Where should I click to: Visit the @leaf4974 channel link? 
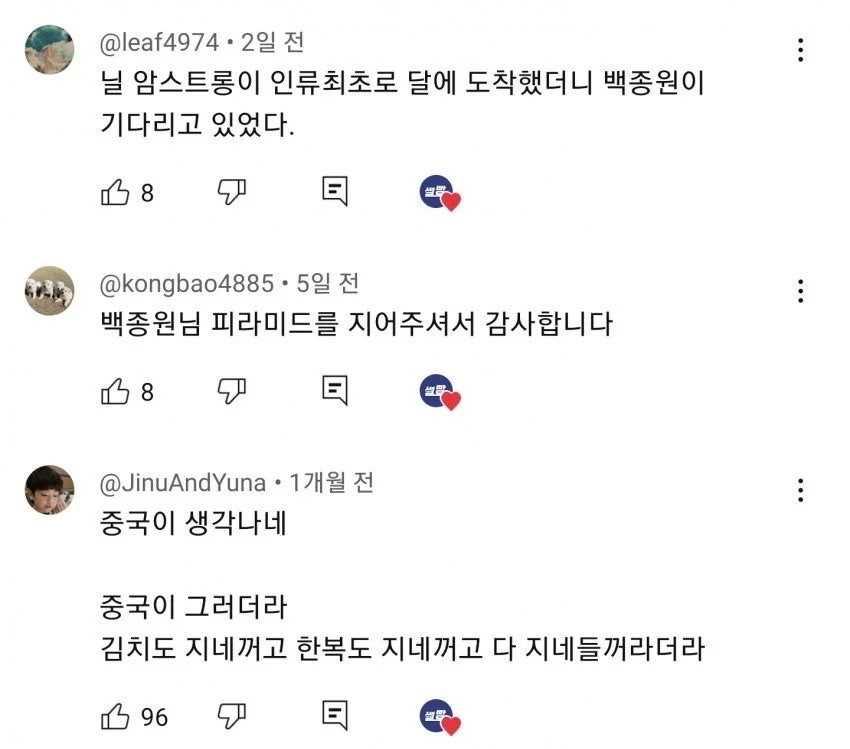(157, 43)
